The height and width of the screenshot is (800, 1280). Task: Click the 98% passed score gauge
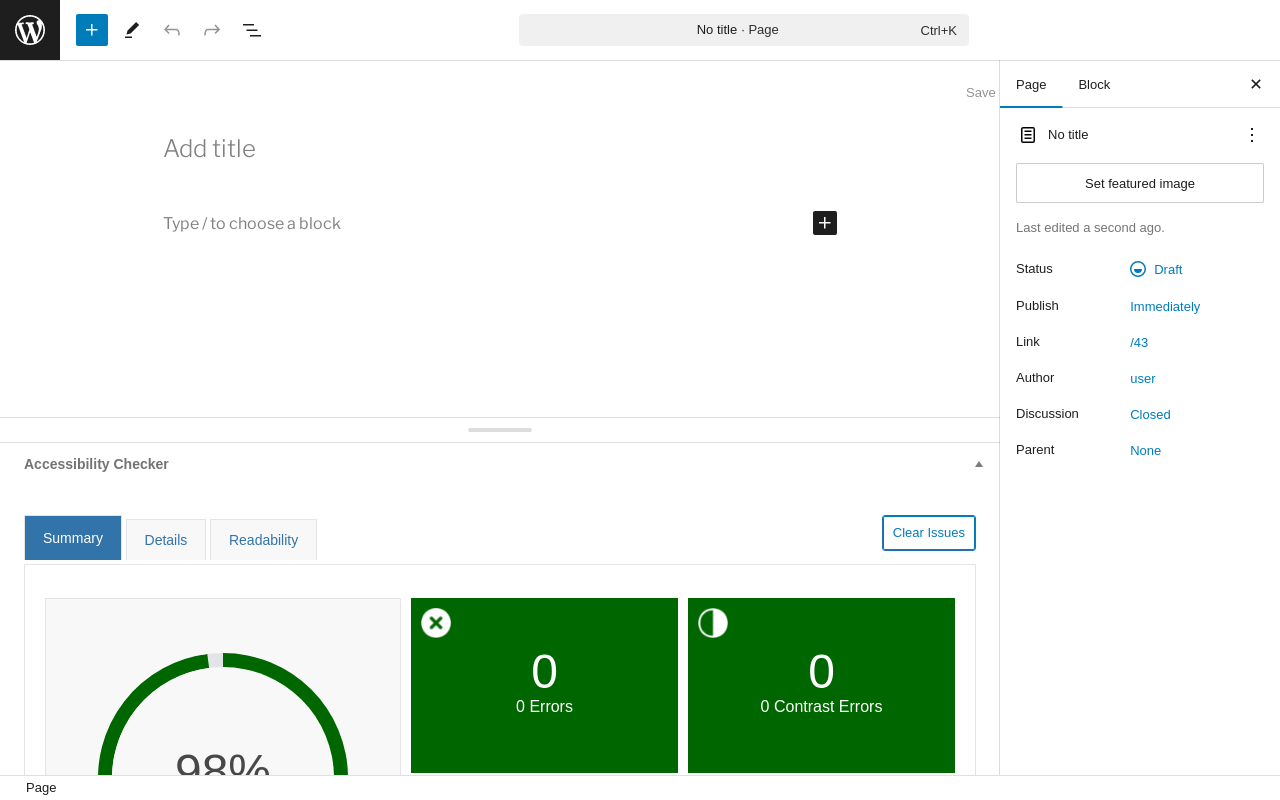tap(223, 714)
